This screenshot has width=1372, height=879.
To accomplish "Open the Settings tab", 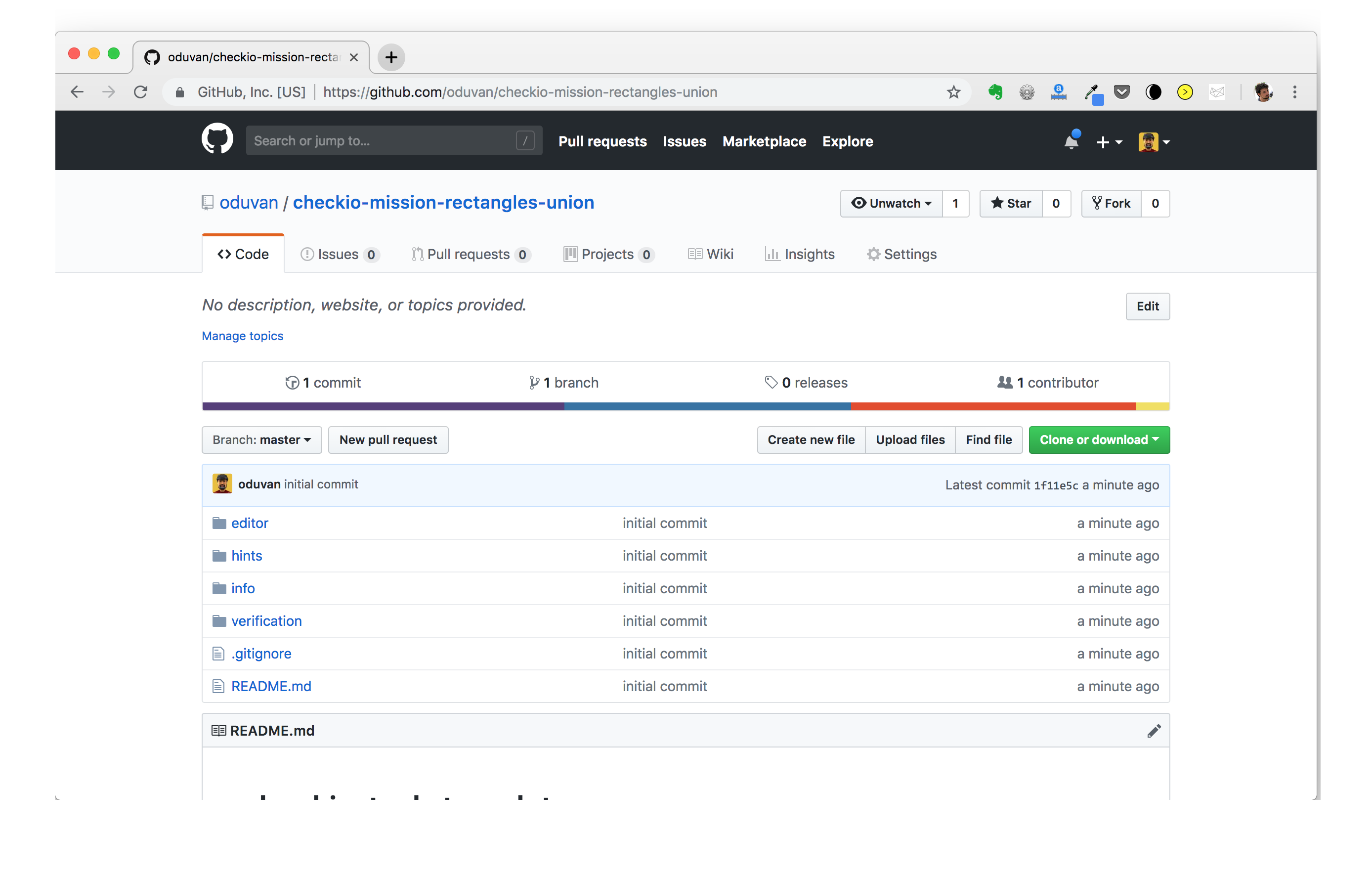I will [901, 254].
